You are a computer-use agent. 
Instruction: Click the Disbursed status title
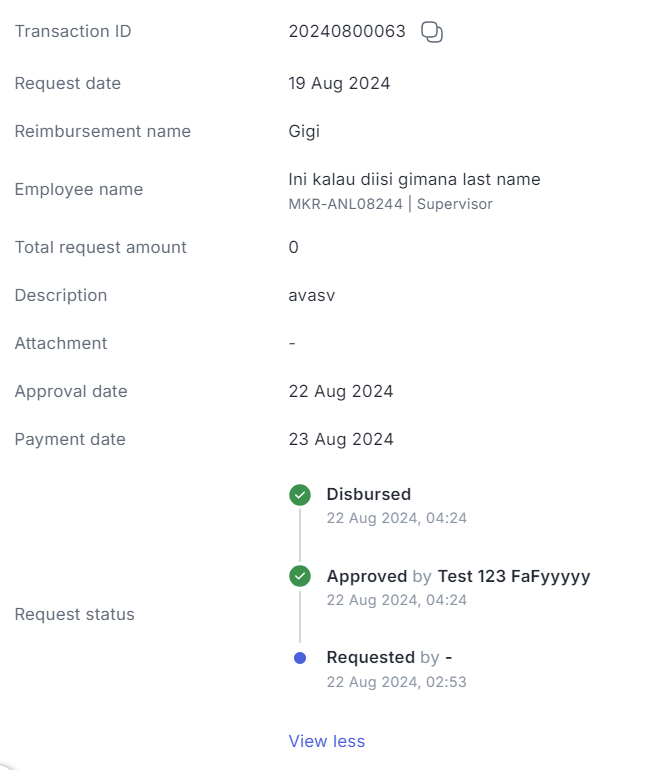[x=369, y=494]
